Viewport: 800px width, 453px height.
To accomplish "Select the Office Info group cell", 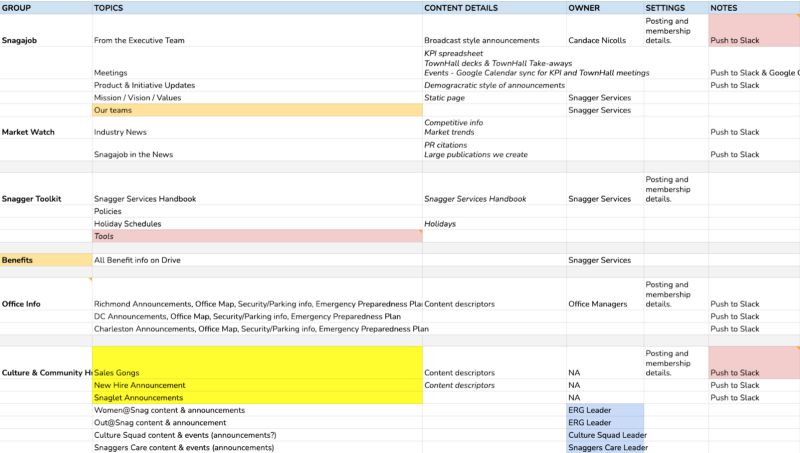I will tap(46, 294).
